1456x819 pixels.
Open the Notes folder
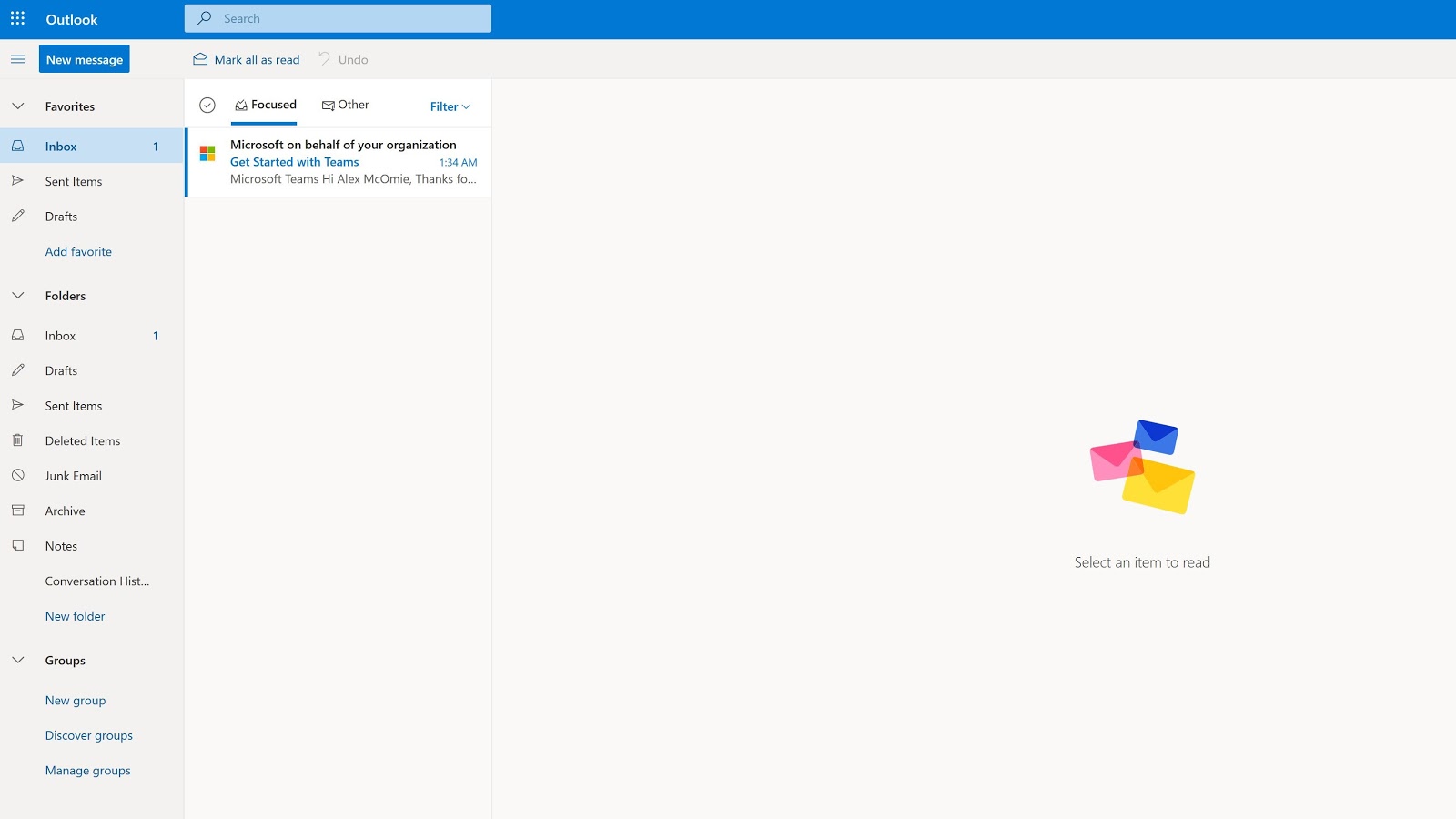tap(92, 545)
